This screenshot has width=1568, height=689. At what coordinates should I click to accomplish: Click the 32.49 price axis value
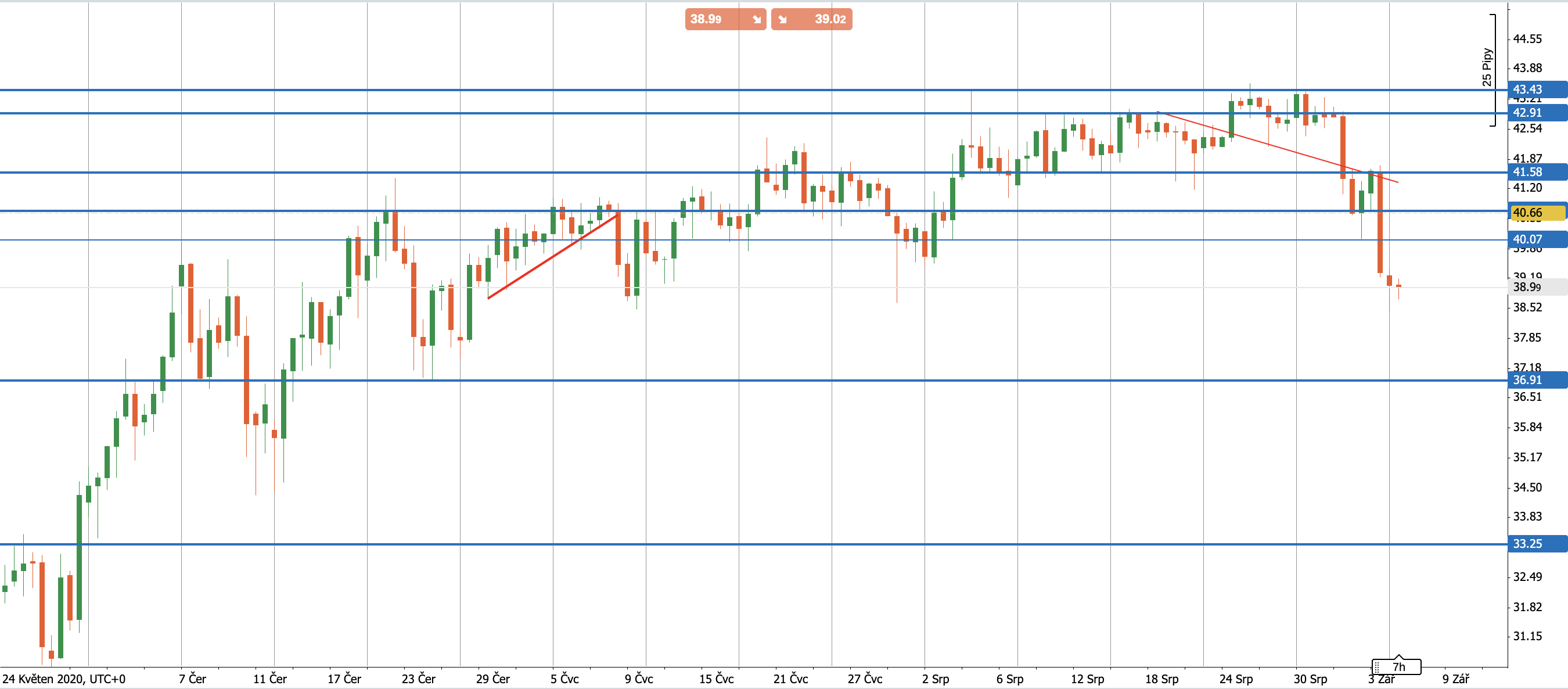point(1527,577)
